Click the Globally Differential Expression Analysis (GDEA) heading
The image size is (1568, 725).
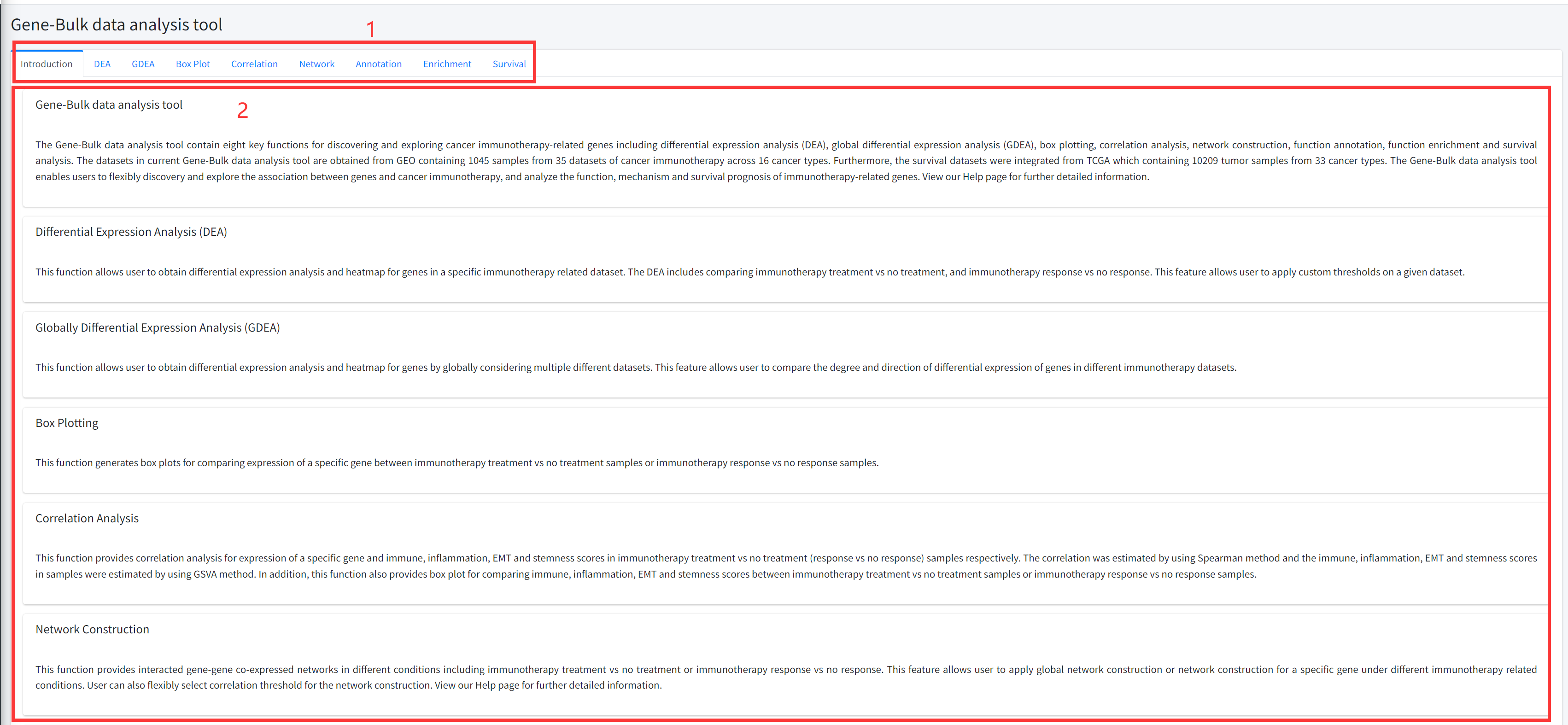tap(158, 327)
